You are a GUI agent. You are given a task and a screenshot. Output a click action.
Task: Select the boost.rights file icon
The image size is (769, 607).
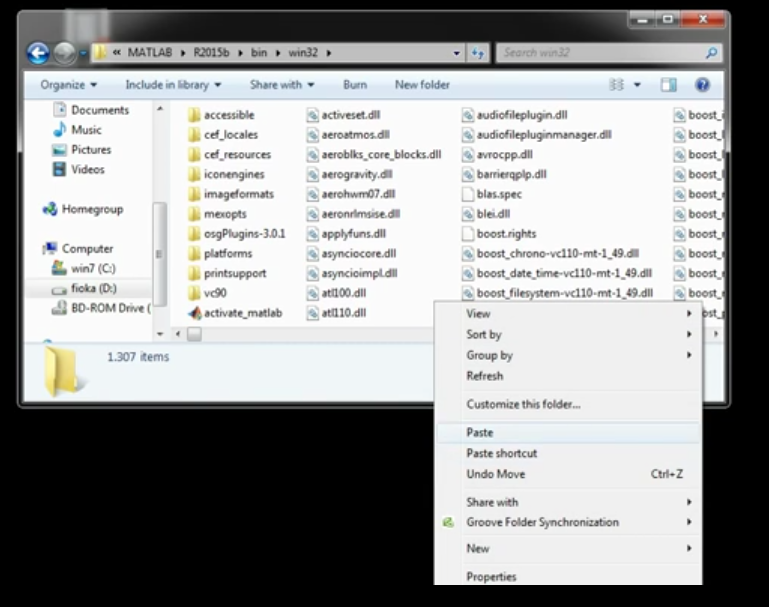click(468, 234)
